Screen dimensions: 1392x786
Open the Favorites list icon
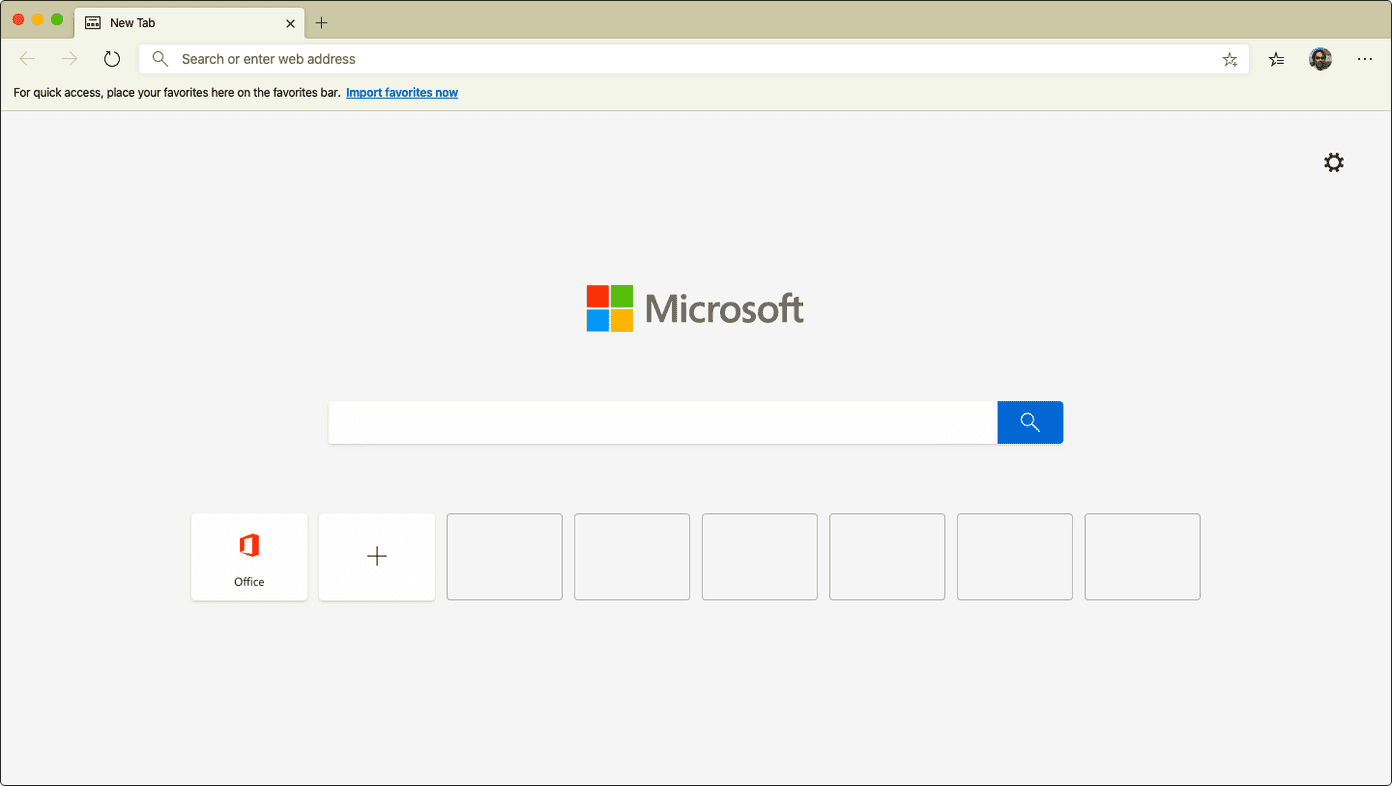point(1277,59)
